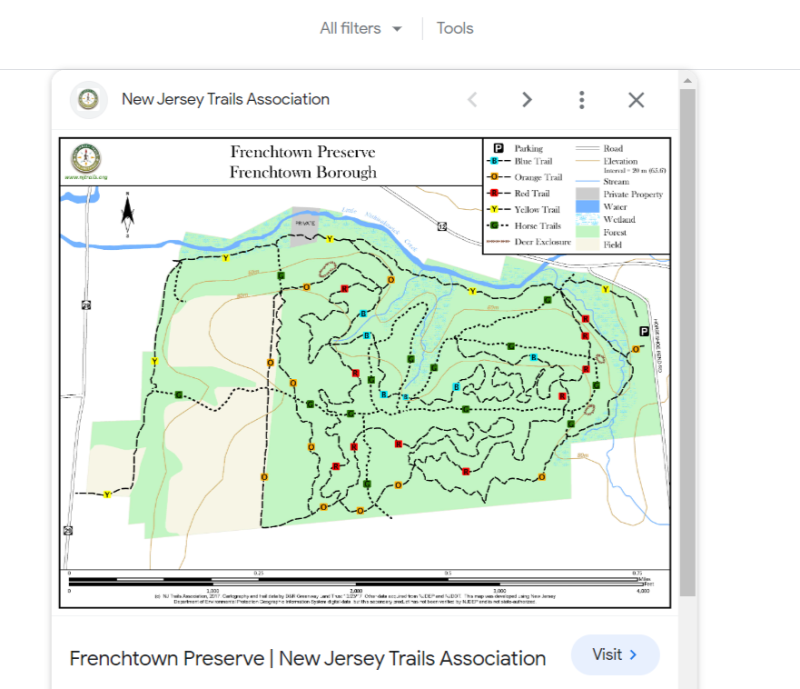Click the njtrails.org logo on the map
This screenshot has height=689, width=800.
coord(86,160)
